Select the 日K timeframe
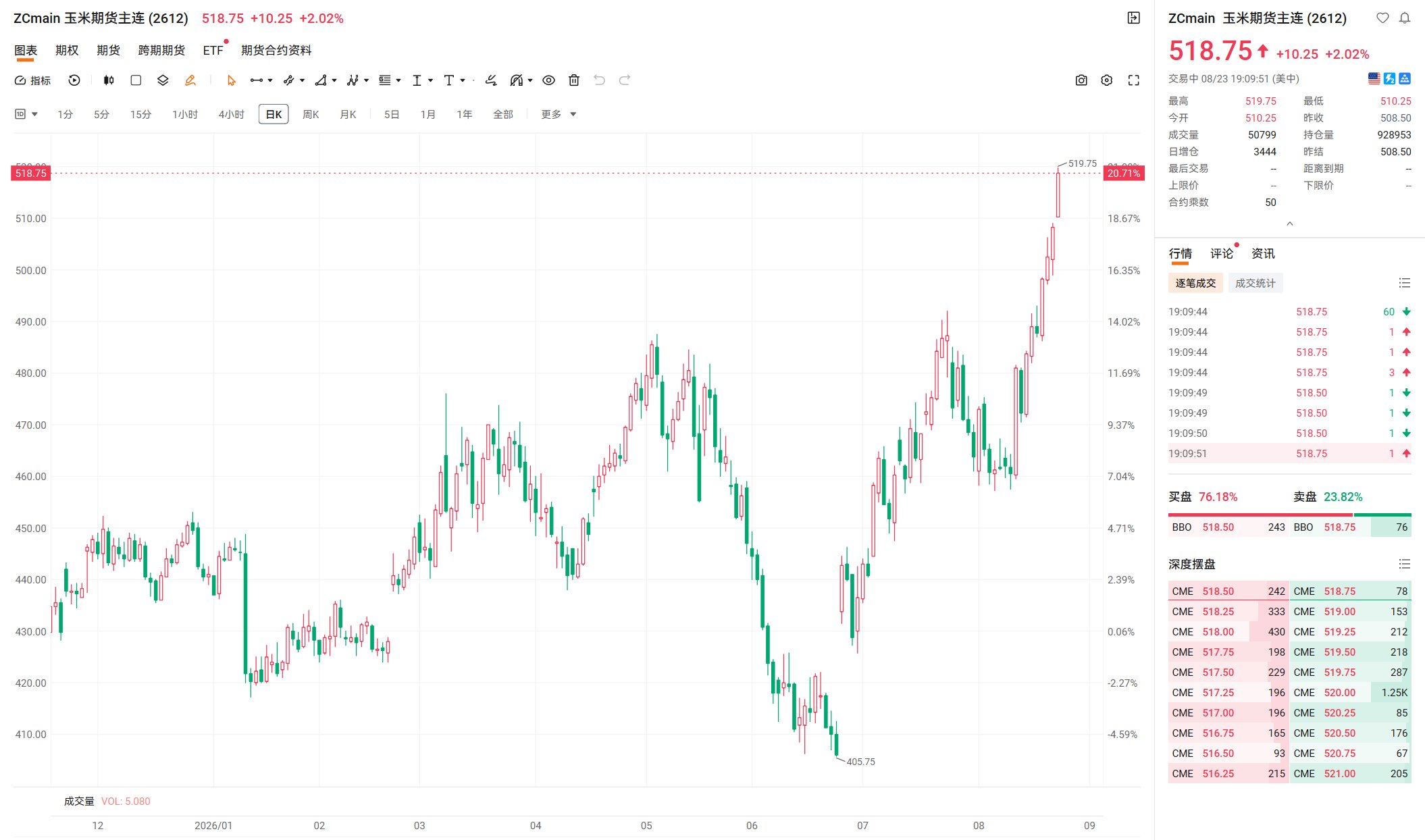The width and height of the screenshot is (1425, 840). point(274,114)
